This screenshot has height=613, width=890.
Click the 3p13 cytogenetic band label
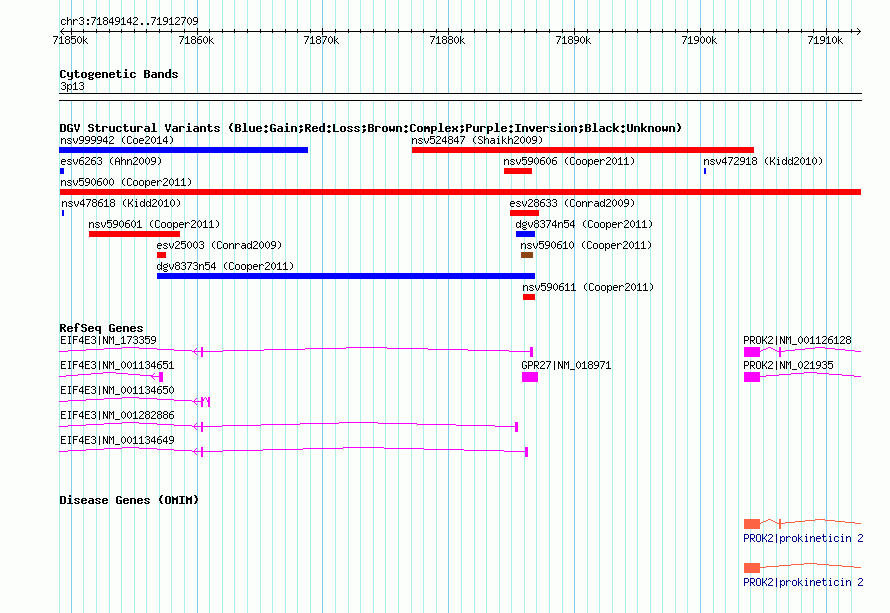point(72,86)
